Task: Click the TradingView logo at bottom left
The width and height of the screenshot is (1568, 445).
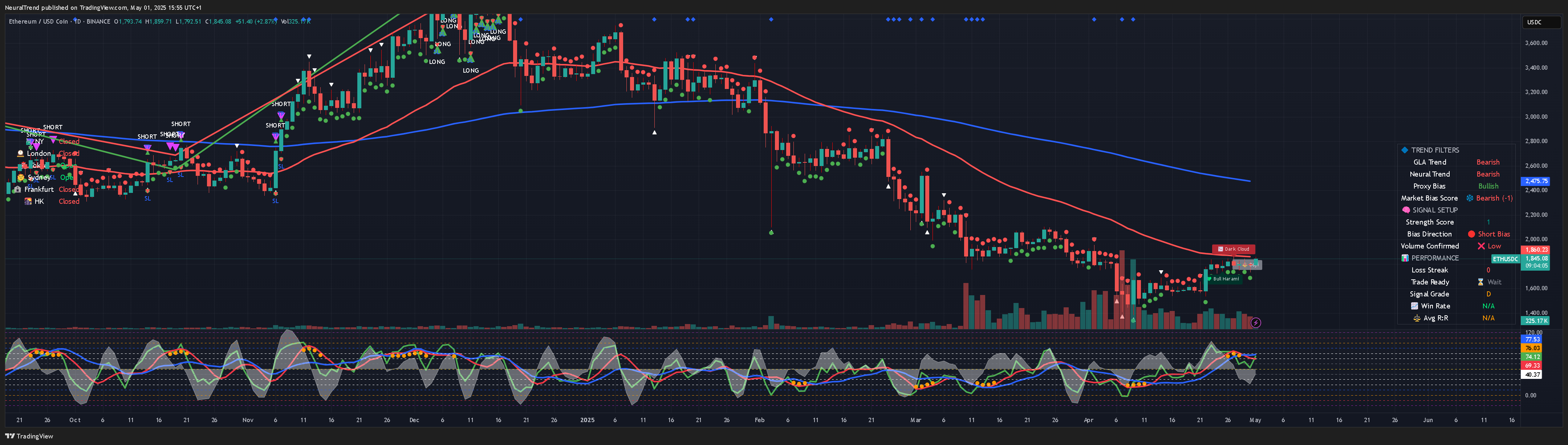Action: (29, 436)
